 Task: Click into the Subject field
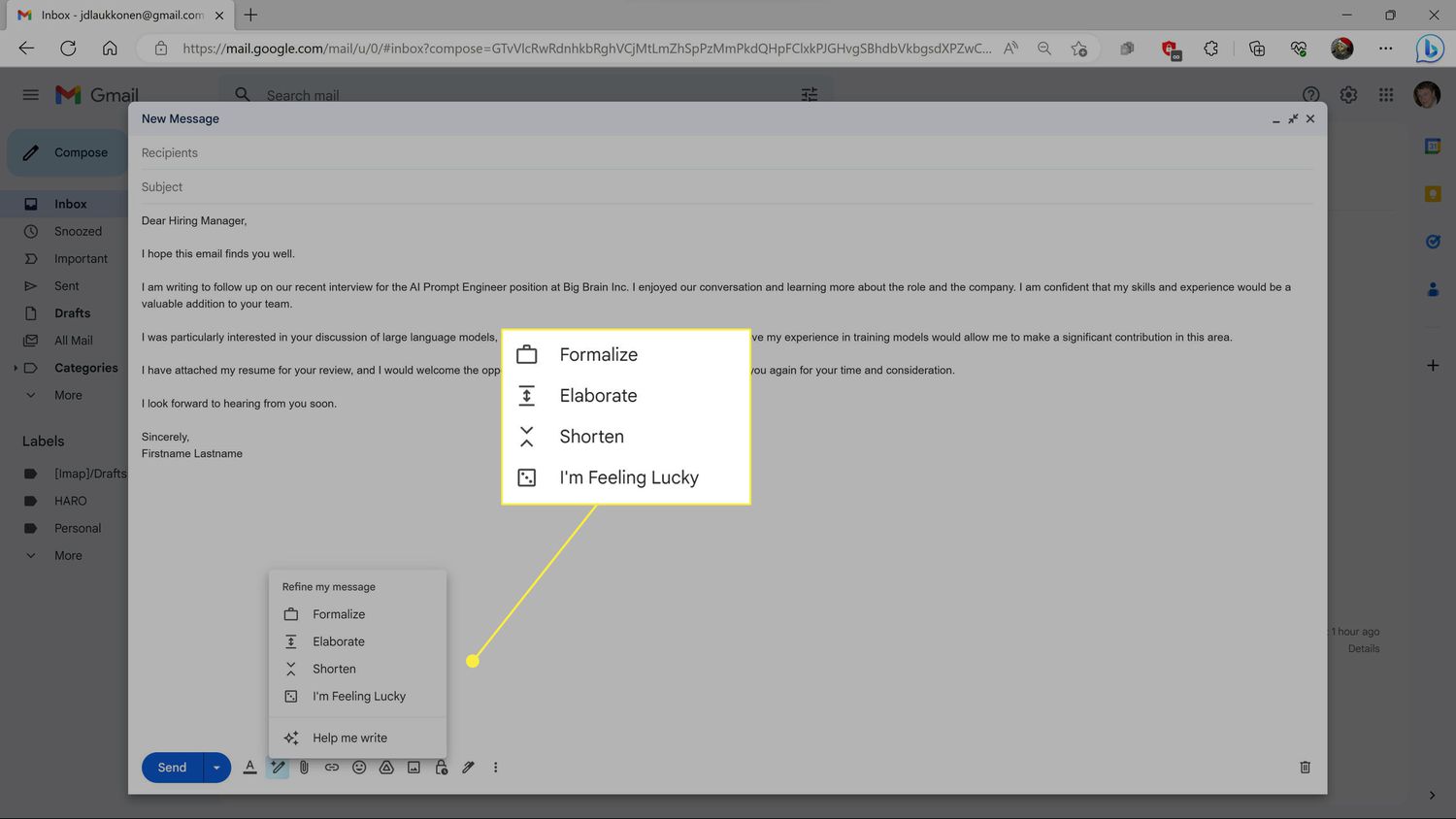679,187
